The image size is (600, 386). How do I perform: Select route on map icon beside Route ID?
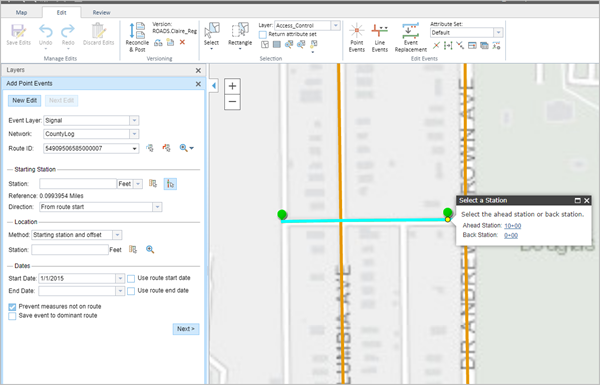click(x=150, y=148)
